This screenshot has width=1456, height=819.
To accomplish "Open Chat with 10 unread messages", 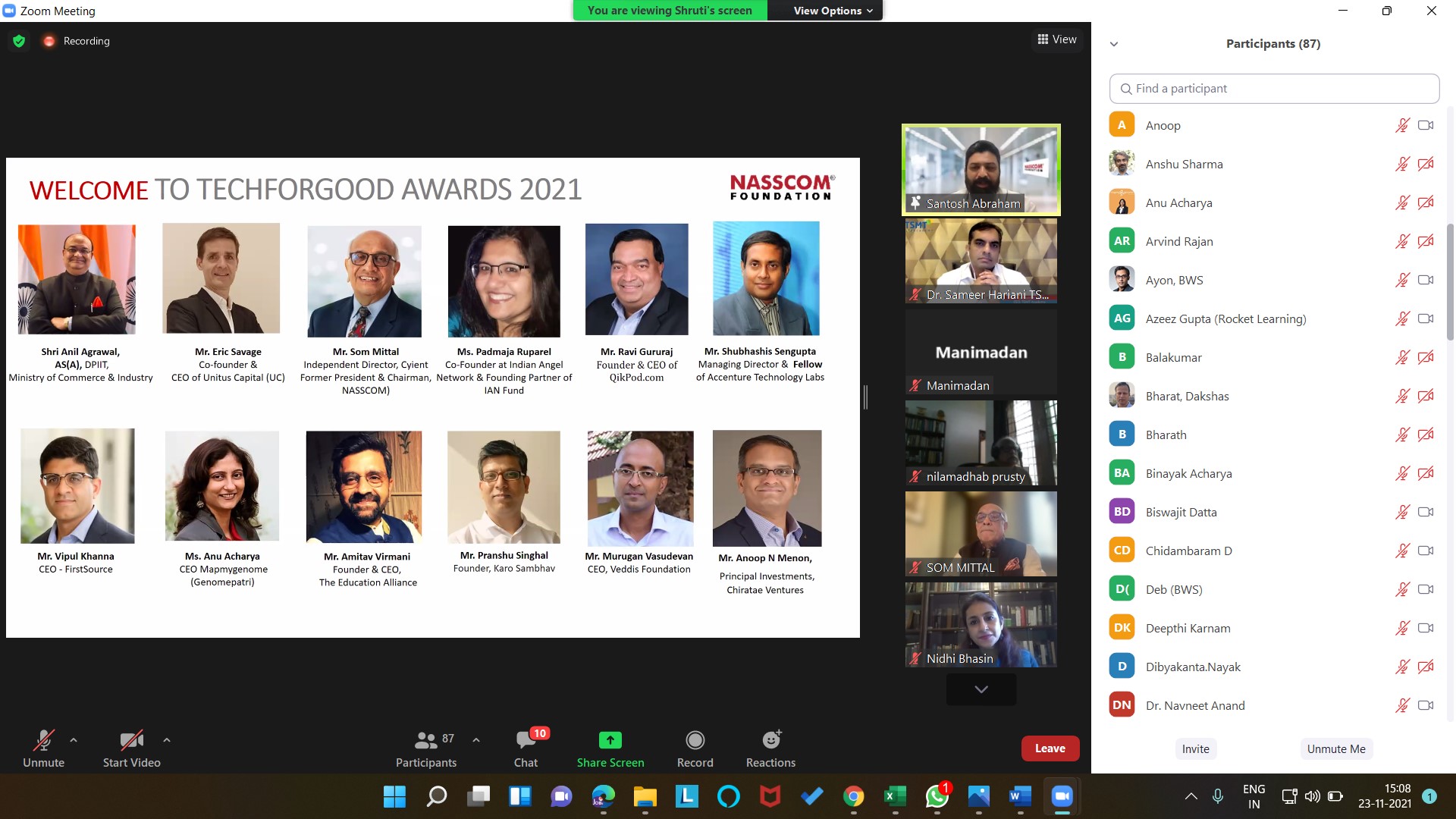I will tap(526, 748).
